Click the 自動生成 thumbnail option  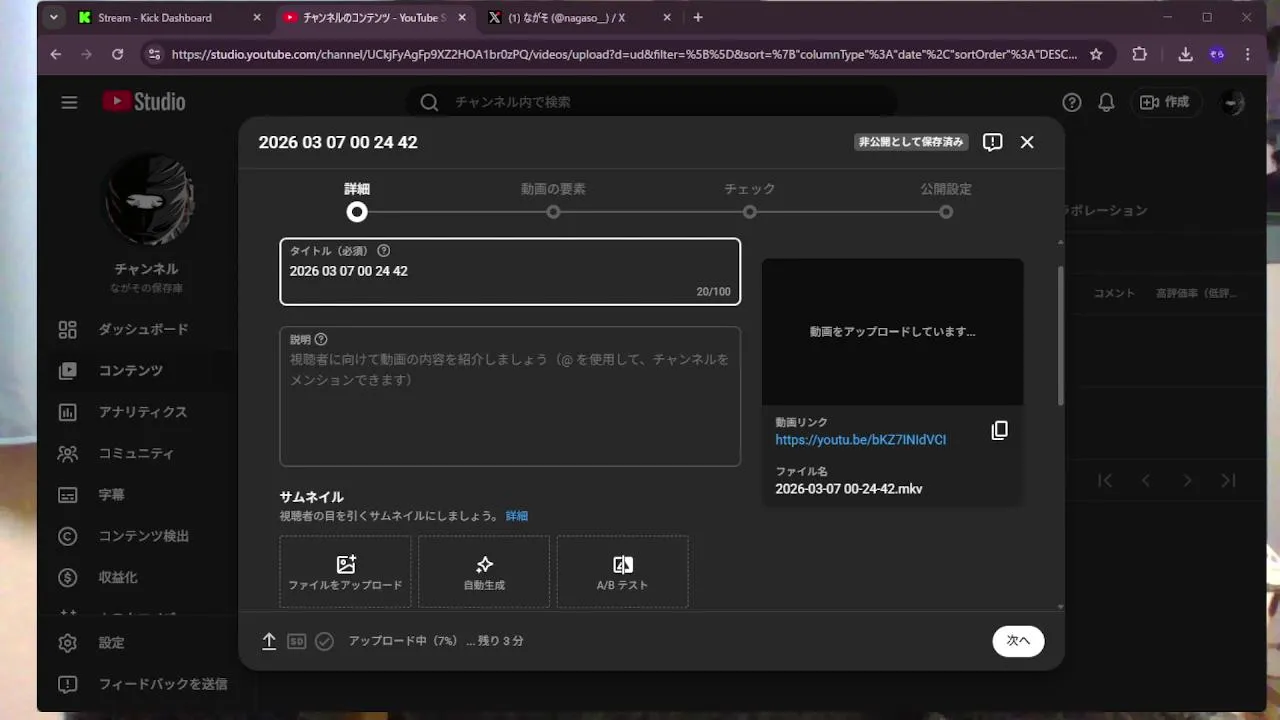point(484,572)
